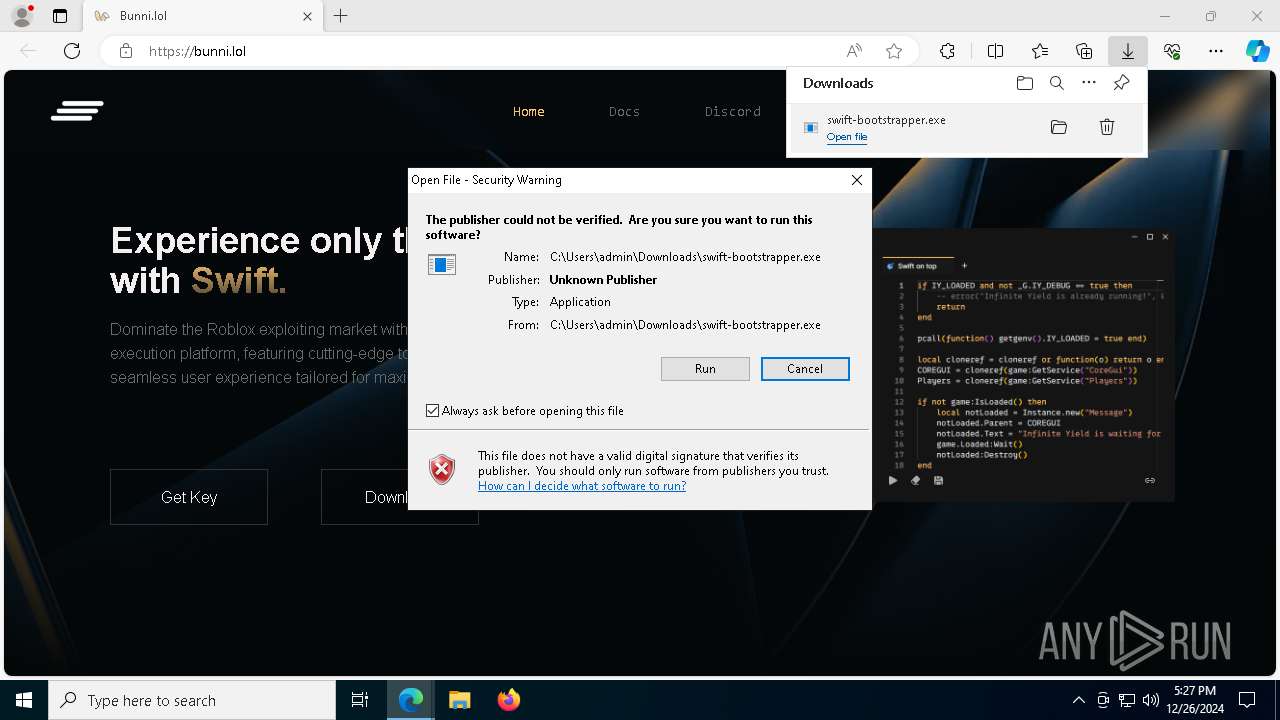Click link icon in code editor preview
The height and width of the screenshot is (720, 1280).
pos(1150,481)
